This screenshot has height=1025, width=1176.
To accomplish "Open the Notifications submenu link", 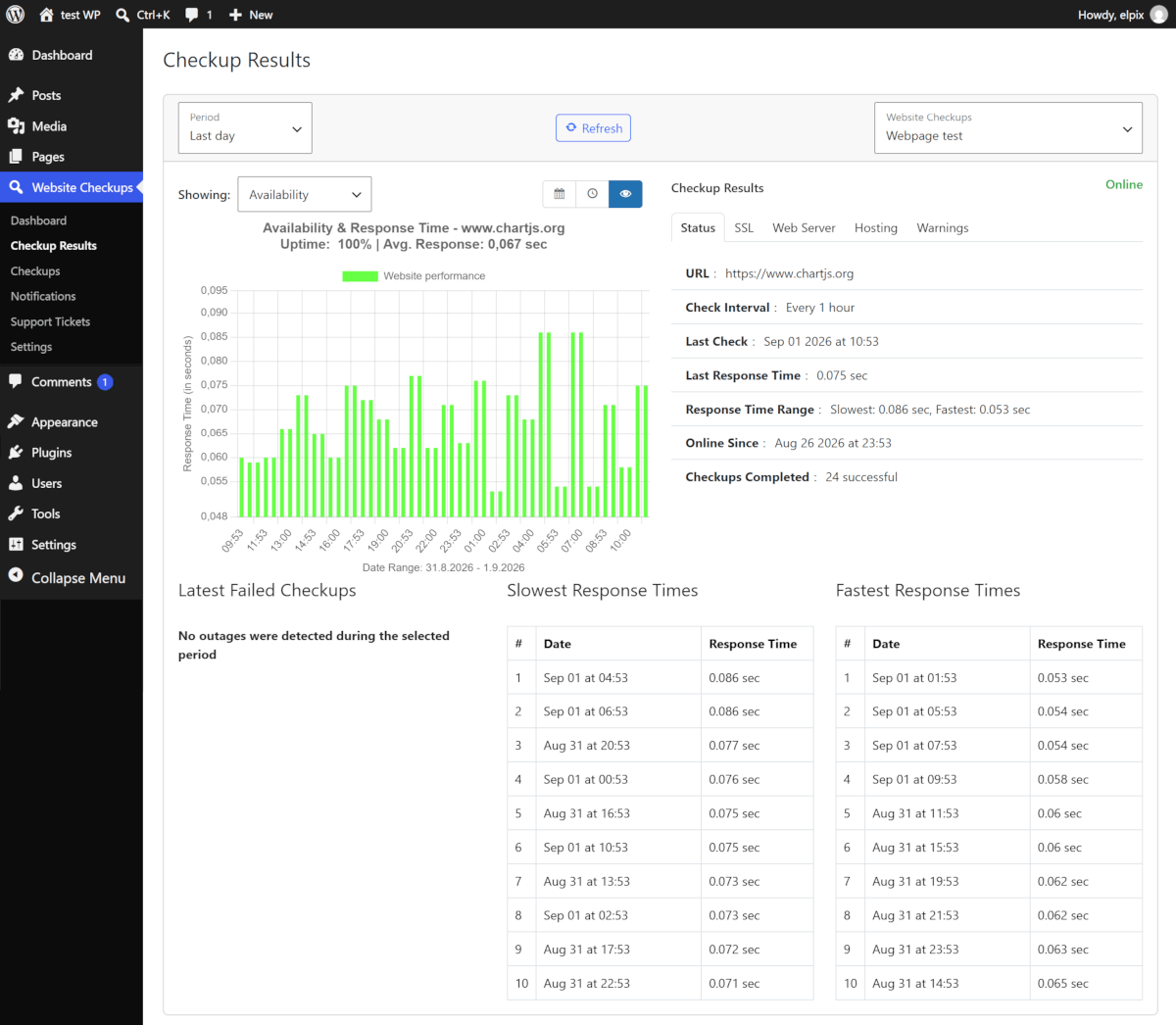I will click(43, 297).
